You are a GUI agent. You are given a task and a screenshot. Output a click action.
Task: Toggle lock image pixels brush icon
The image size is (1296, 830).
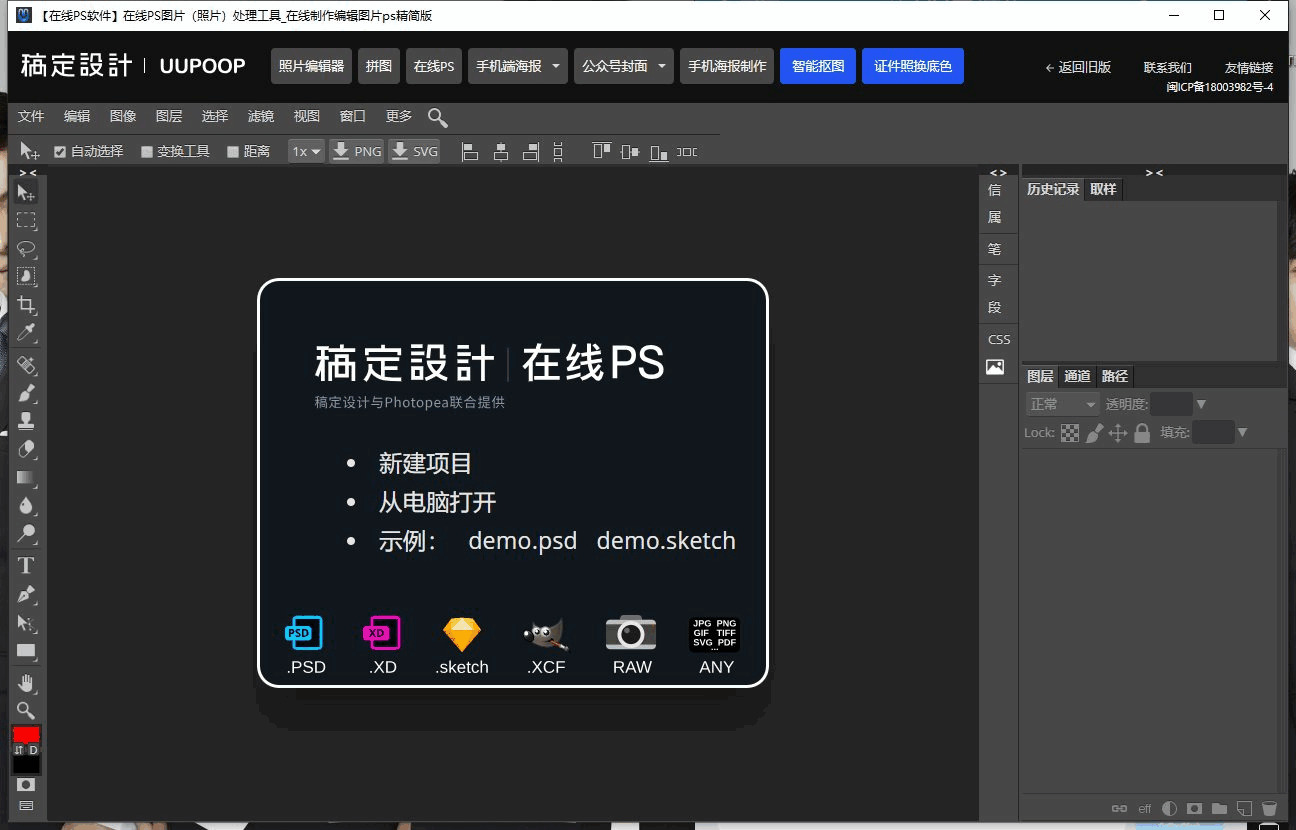click(1095, 433)
